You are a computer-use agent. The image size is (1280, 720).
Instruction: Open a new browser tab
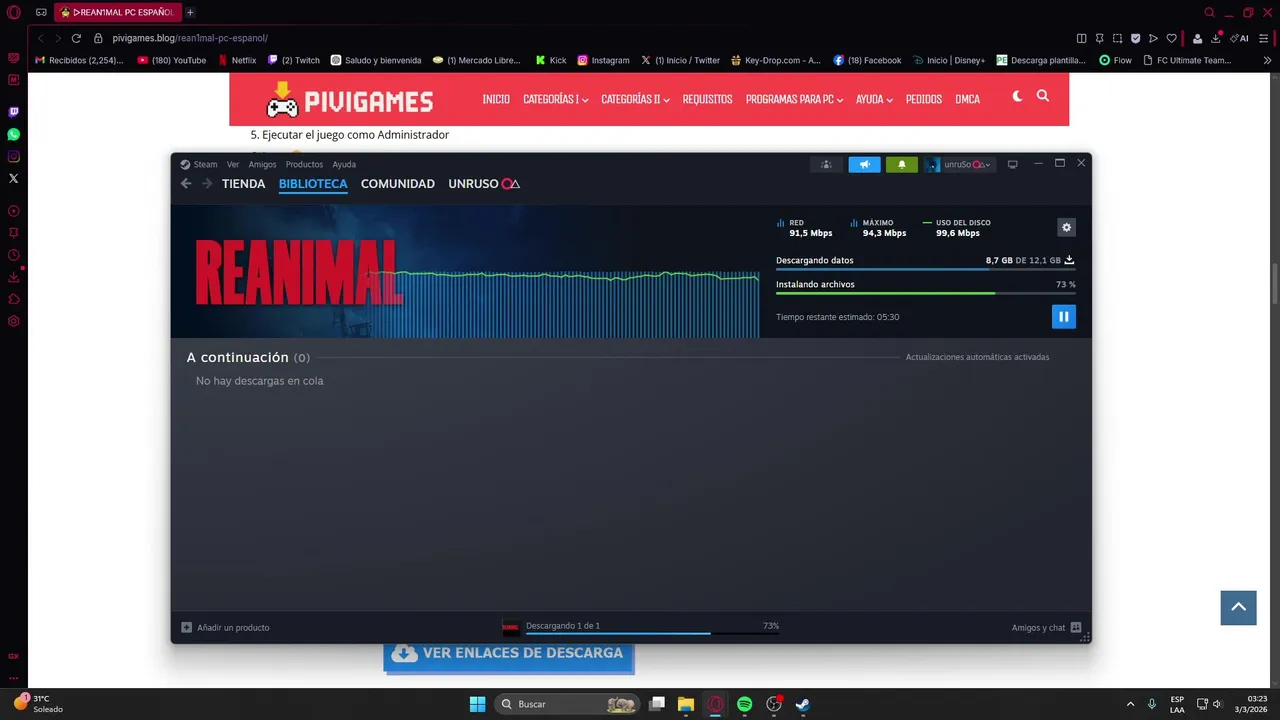pos(190,12)
